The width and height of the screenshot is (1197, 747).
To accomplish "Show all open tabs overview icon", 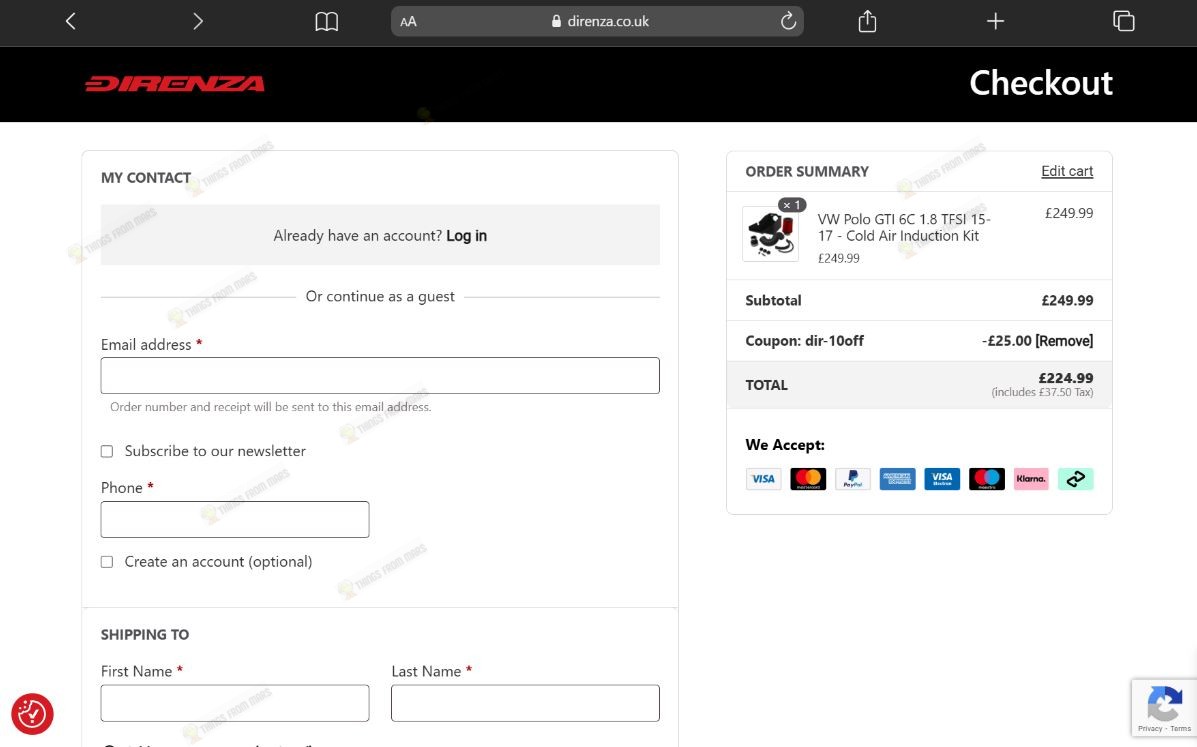I will tap(1124, 21).
